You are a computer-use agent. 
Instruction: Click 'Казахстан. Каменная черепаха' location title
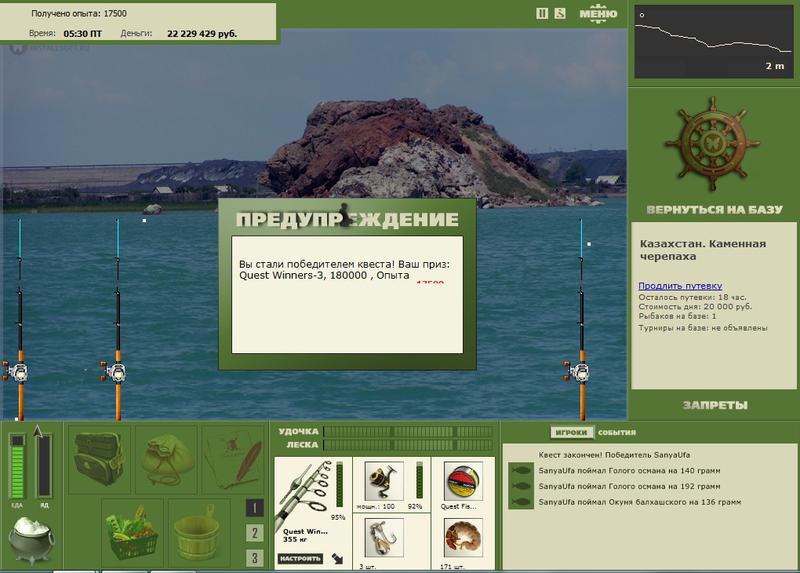point(703,250)
